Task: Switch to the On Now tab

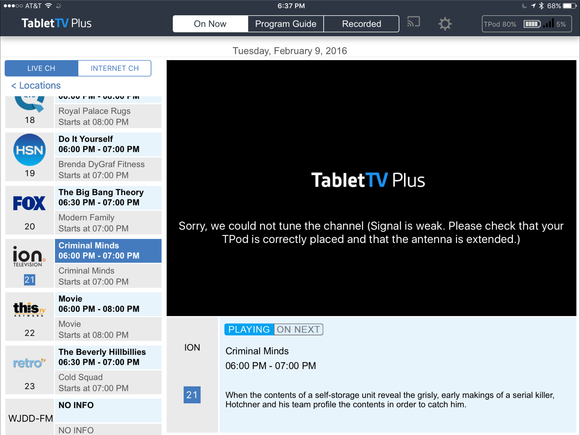Action: (x=210, y=24)
